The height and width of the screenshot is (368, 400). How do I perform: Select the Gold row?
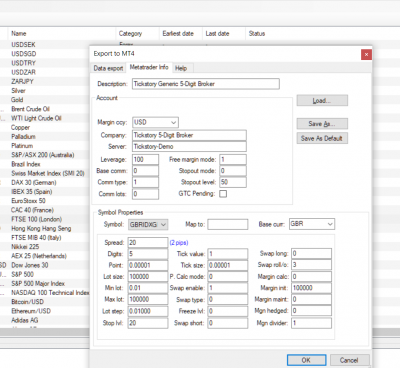[x=45, y=100]
